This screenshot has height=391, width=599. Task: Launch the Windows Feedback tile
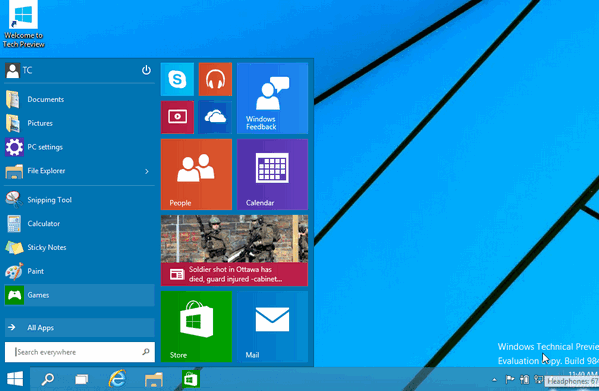pos(272,99)
